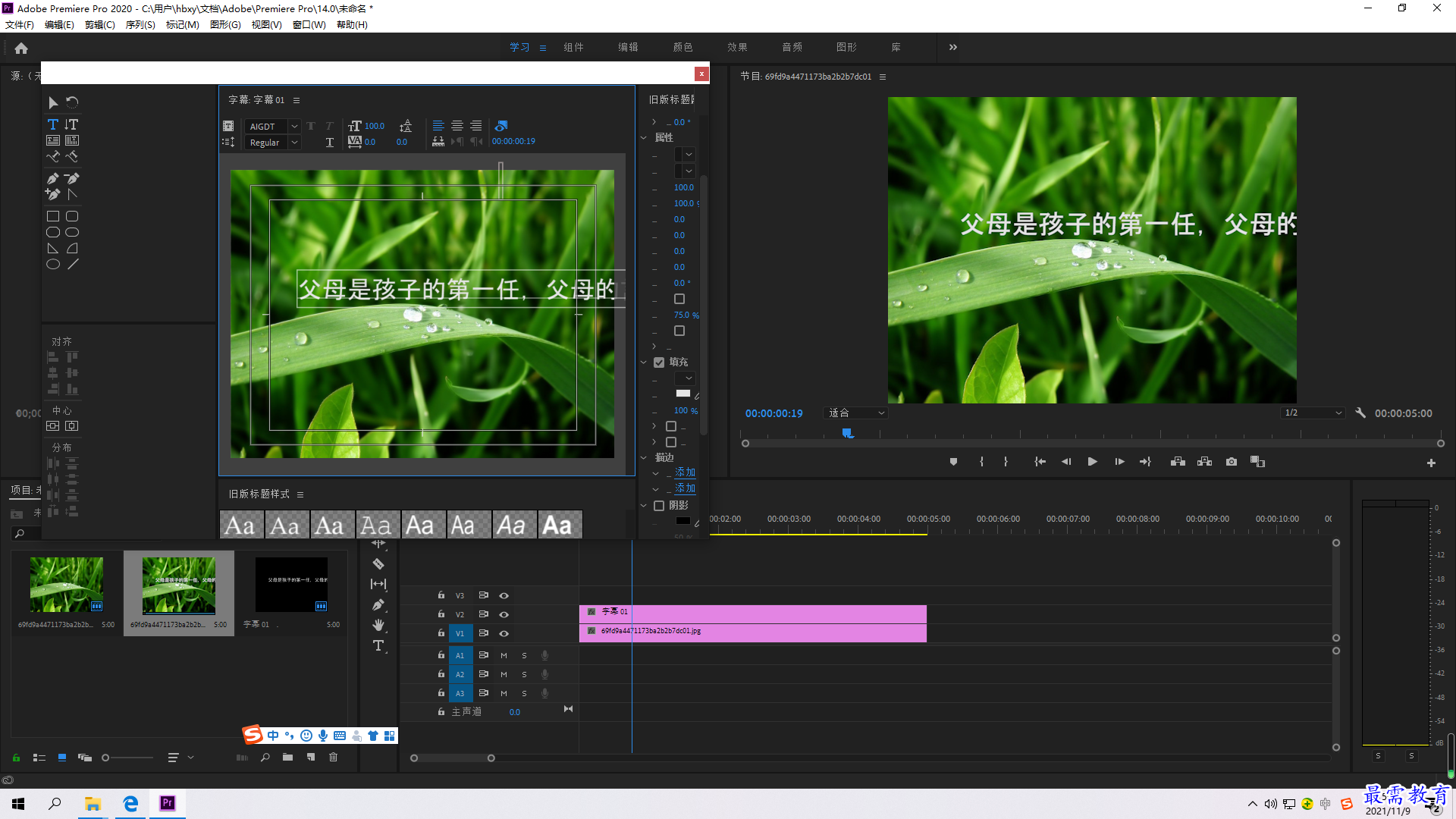Image resolution: width=1456 pixels, height=819 pixels.
Task: Select the Rectangle shape tool
Action: point(53,217)
